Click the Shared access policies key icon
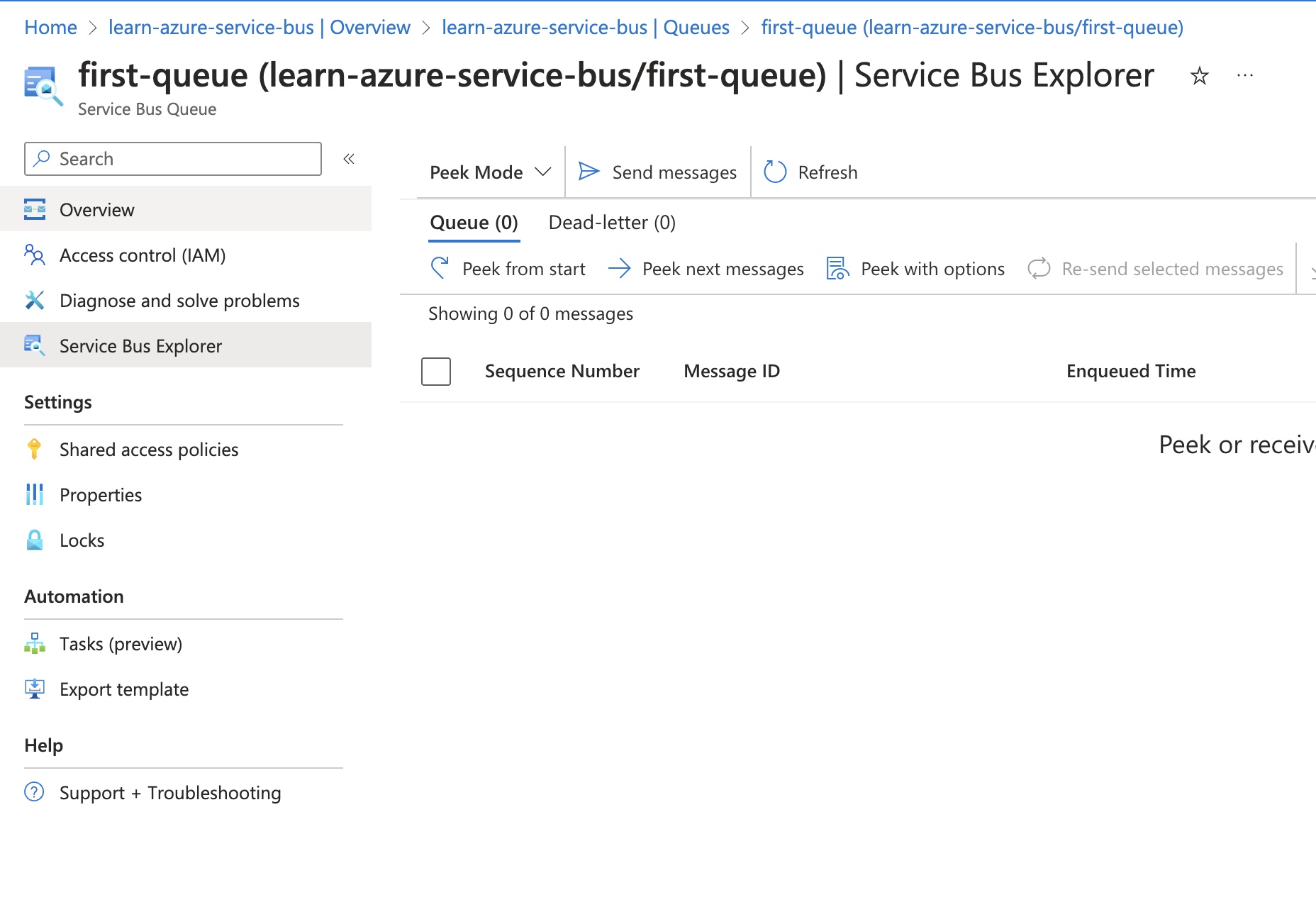The height and width of the screenshot is (912, 1316). click(34, 449)
